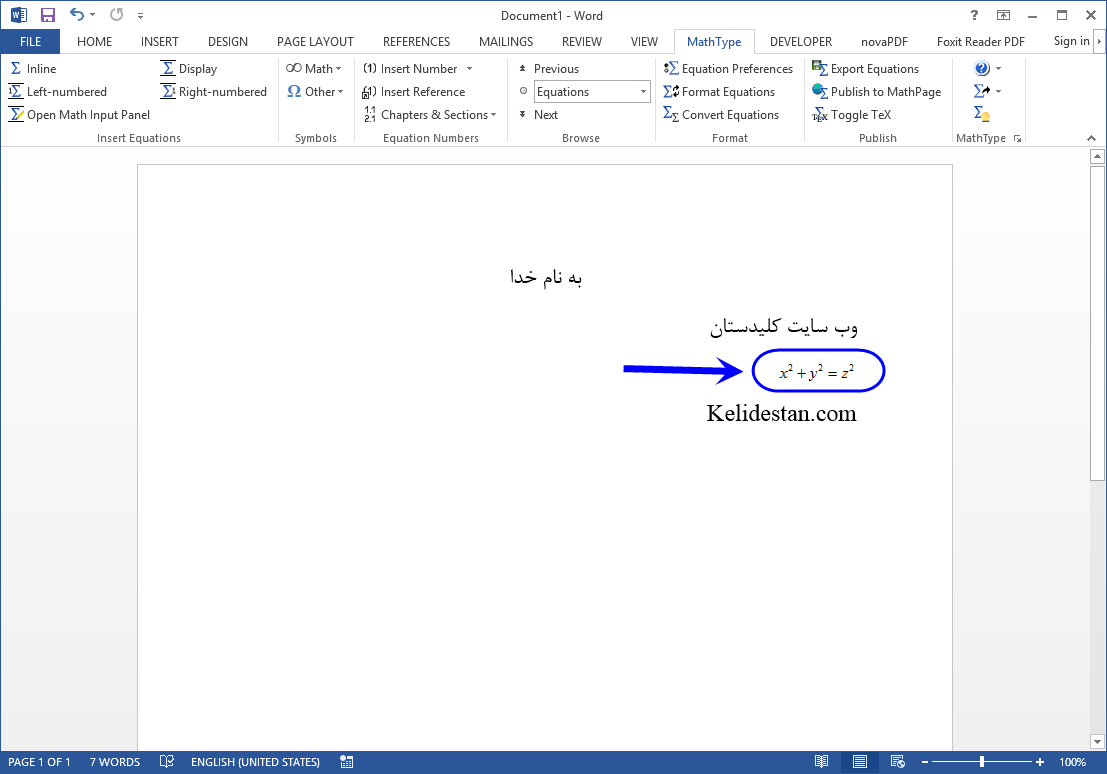1107x774 pixels.
Task: Collapse the ribbon
Action: [x=1091, y=138]
